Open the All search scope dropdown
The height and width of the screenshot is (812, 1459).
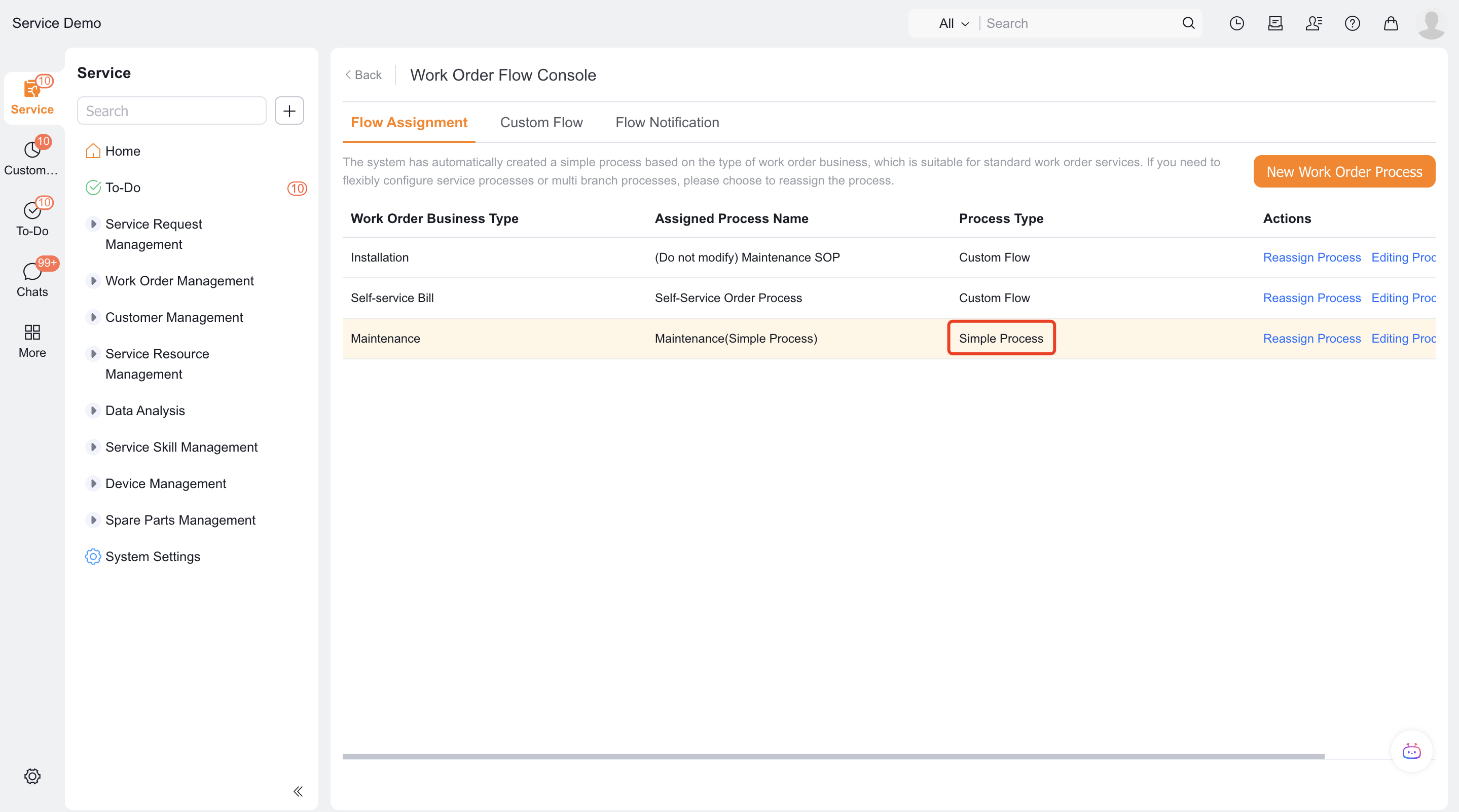tap(954, 23)
